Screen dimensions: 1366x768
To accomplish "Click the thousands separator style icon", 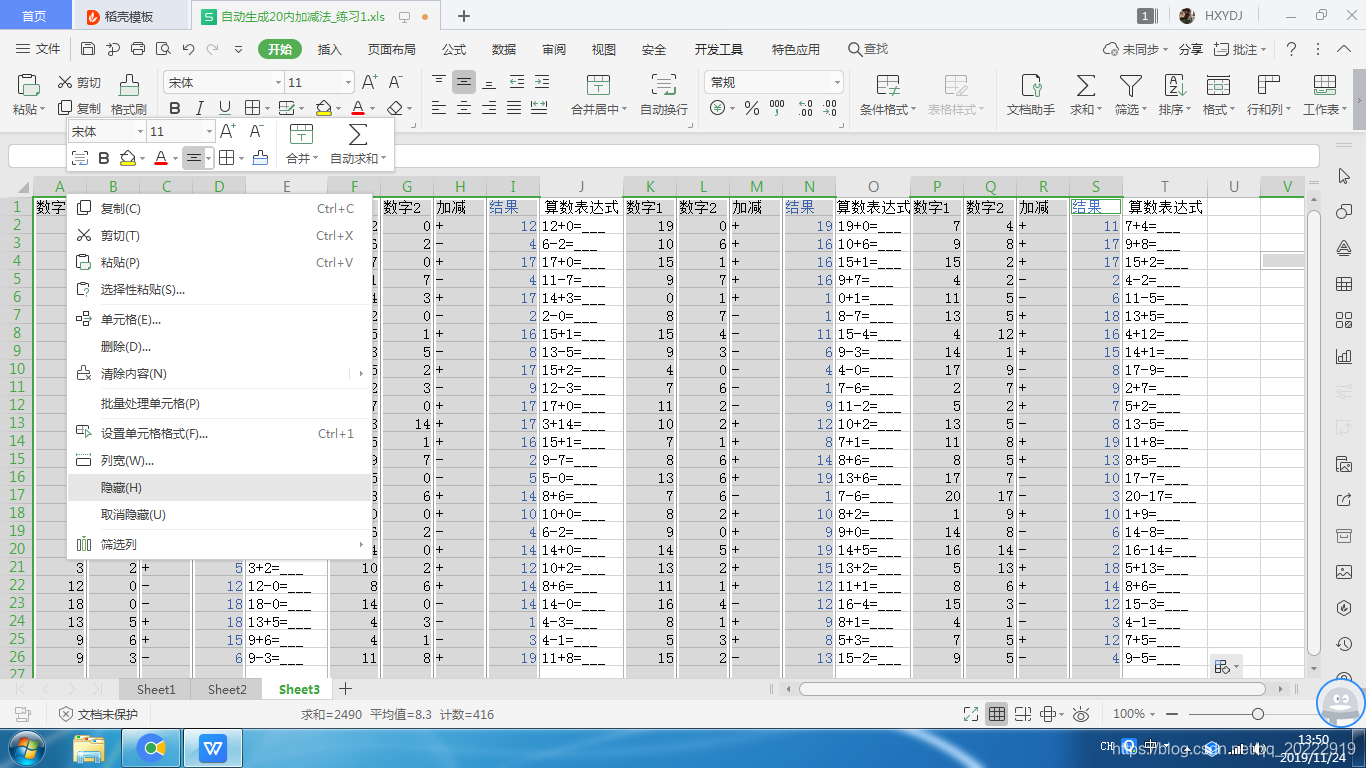I will 777,108.
